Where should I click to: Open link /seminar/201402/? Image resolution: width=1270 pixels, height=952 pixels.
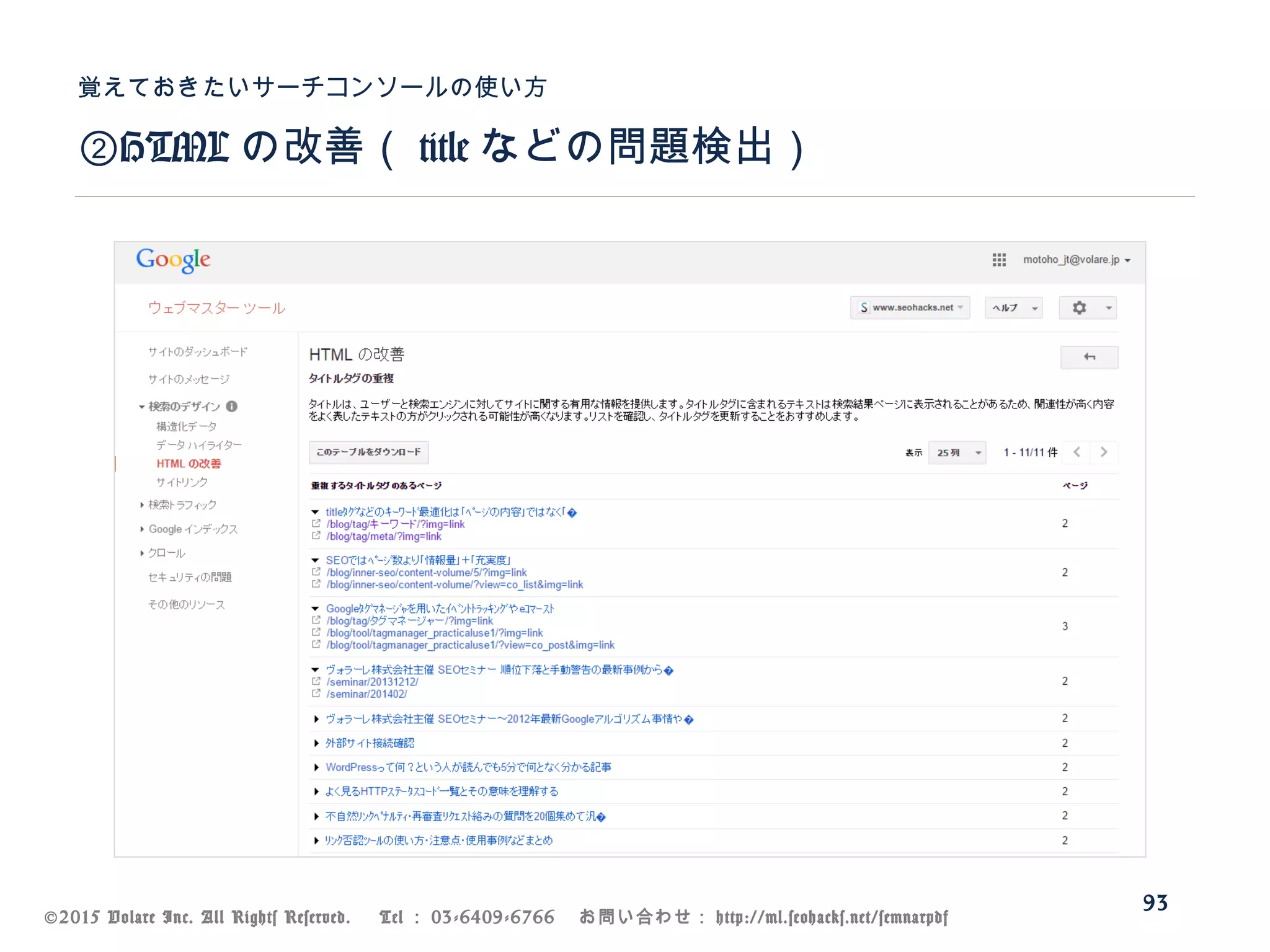pyautogui.click(x=366, y=694)
